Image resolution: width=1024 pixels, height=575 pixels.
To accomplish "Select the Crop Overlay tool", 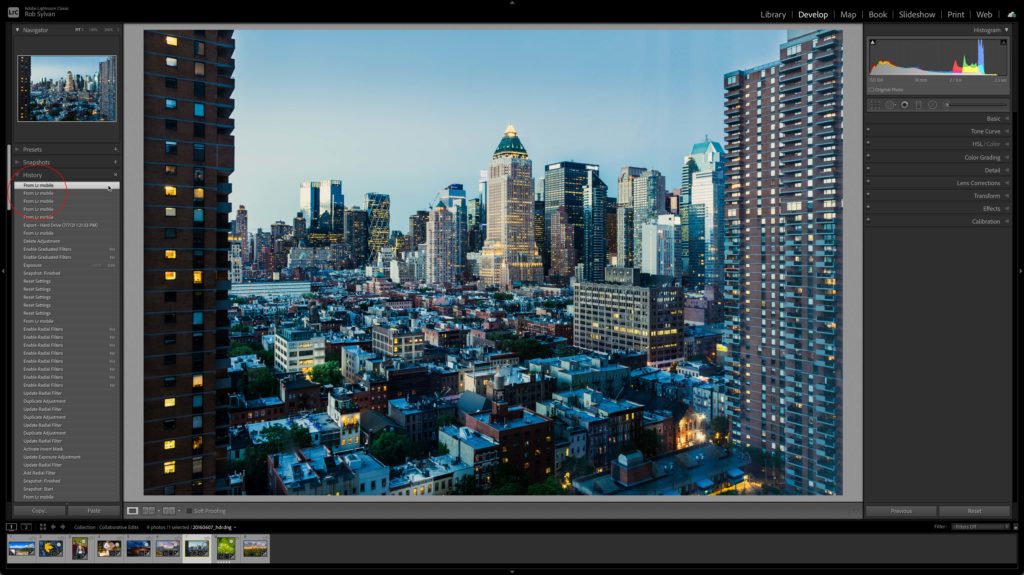I will [874, 105].
